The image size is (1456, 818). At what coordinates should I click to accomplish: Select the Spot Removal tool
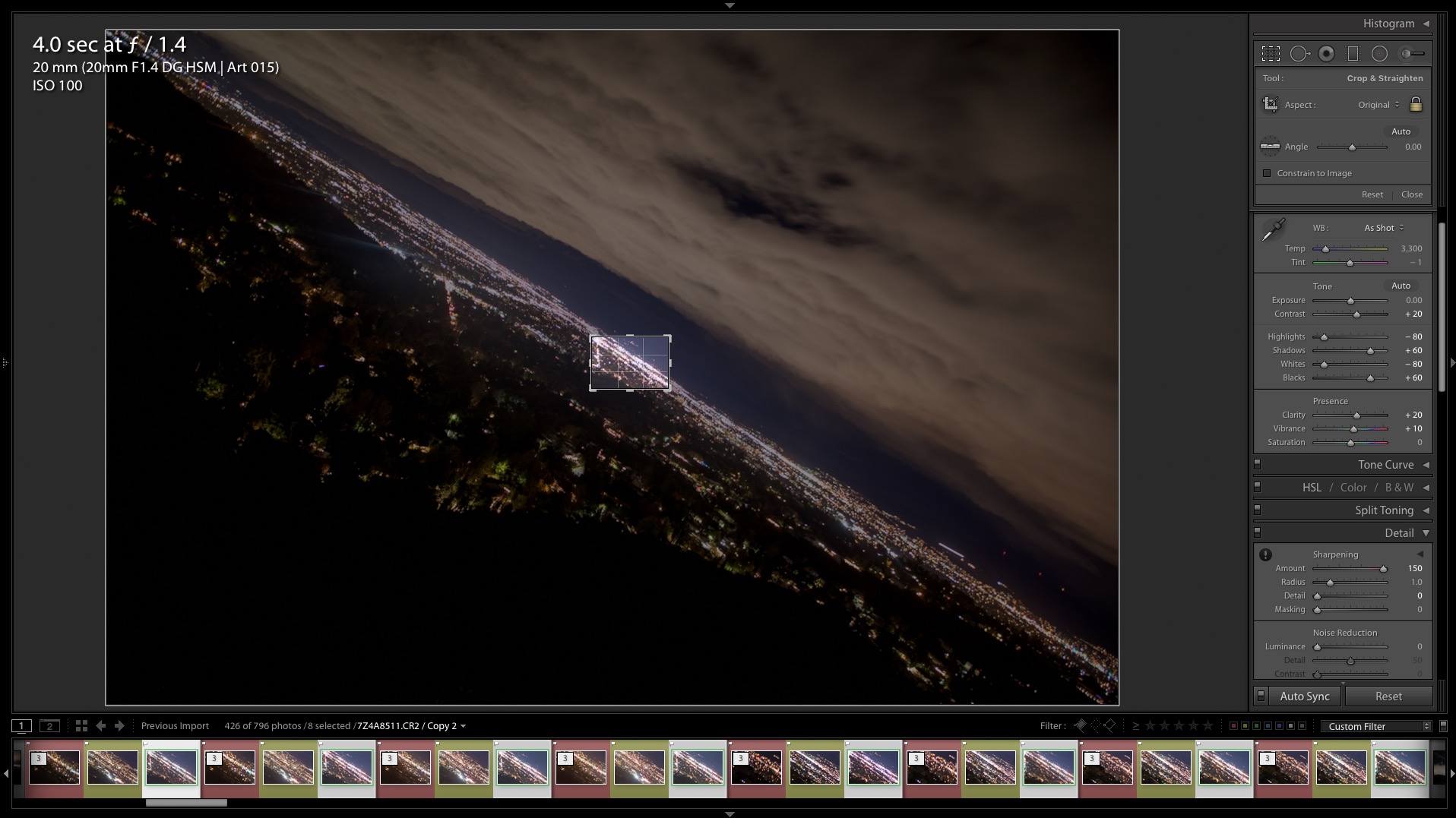click(1299, 53)
